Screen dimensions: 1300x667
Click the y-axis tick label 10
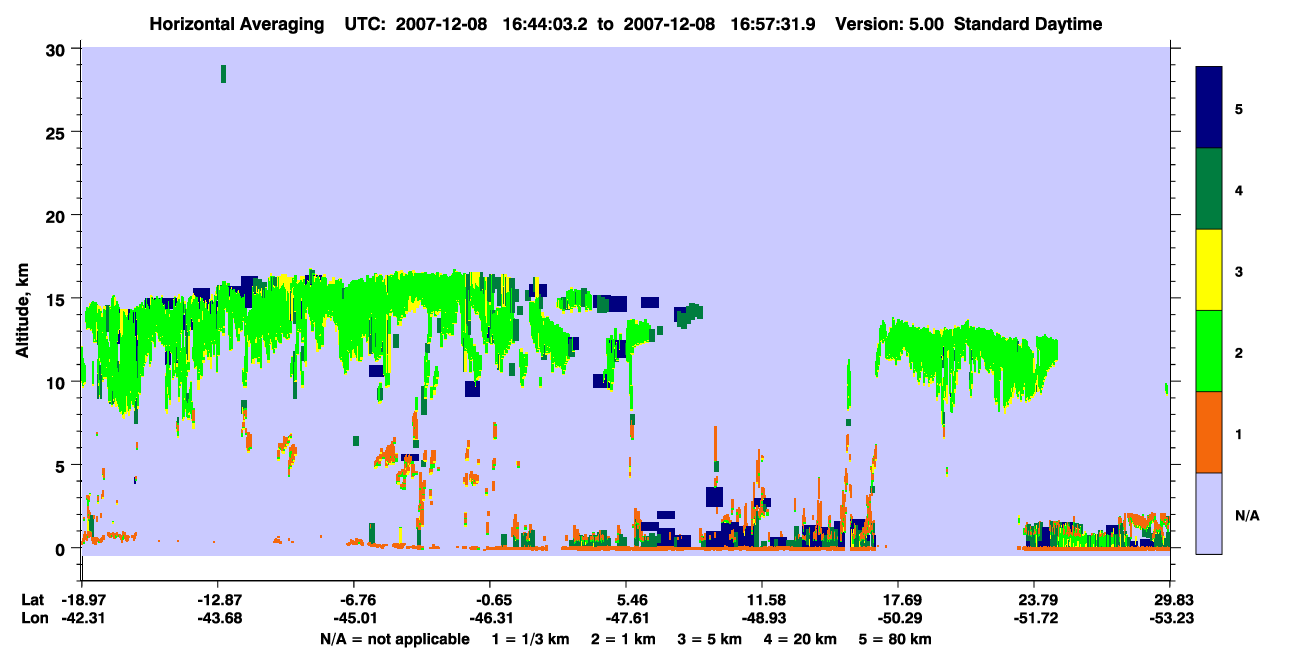click(58, 382)
